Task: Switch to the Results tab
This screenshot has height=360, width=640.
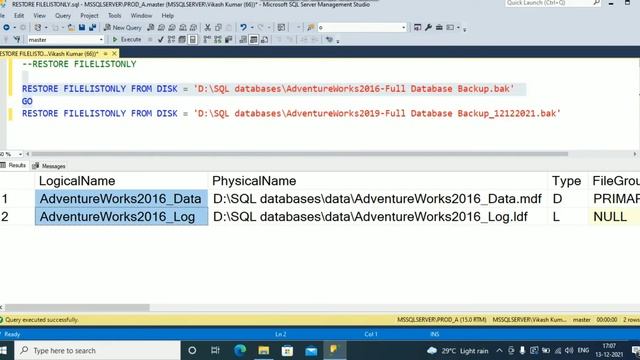Action: tap(13, 165)
